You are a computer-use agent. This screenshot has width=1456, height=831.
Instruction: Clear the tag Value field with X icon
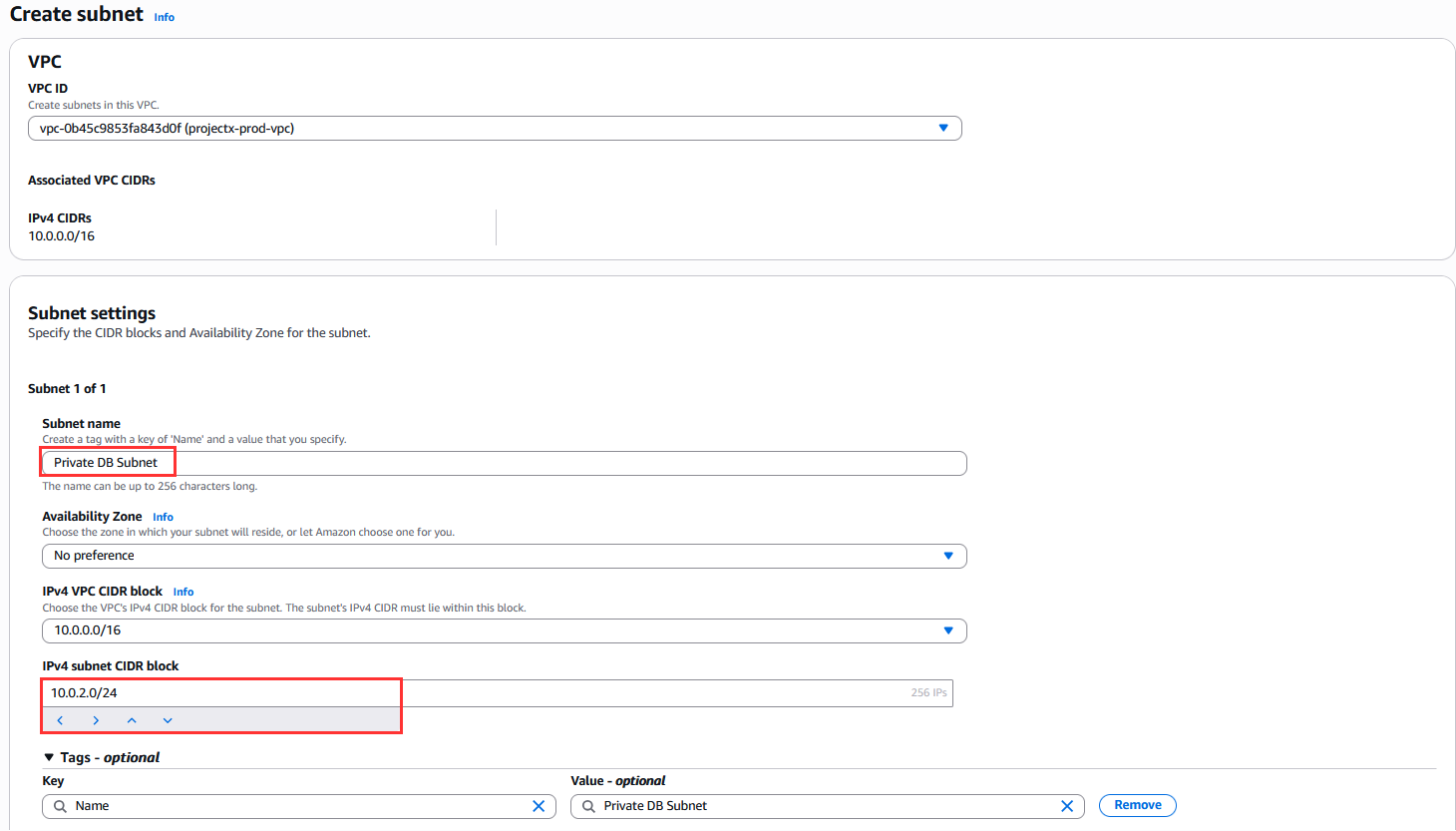1067,806
